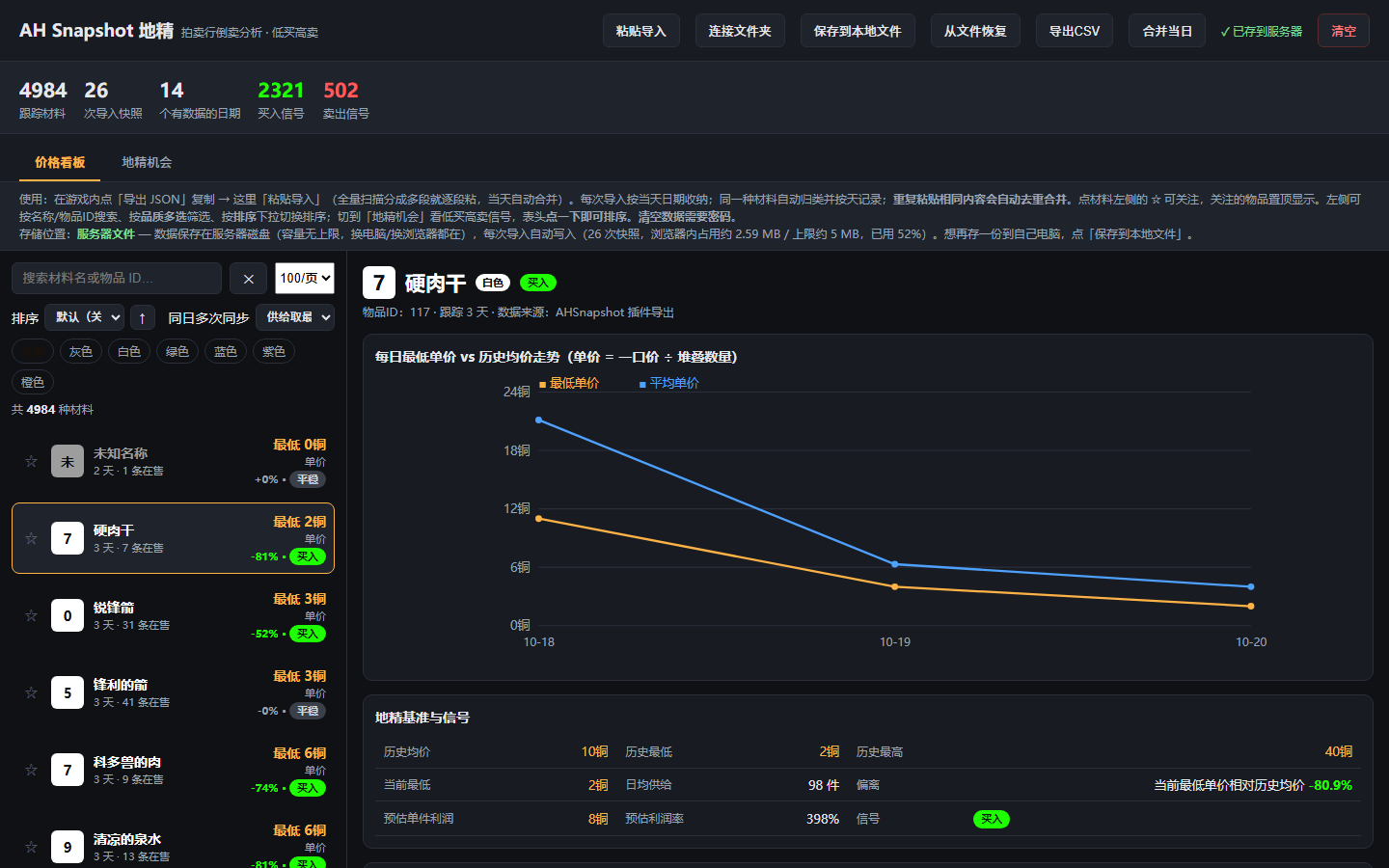Viewport: 1389px width, 868px height.
Task: Click the 2321 买入信号 count
Action: coord(281,99)
